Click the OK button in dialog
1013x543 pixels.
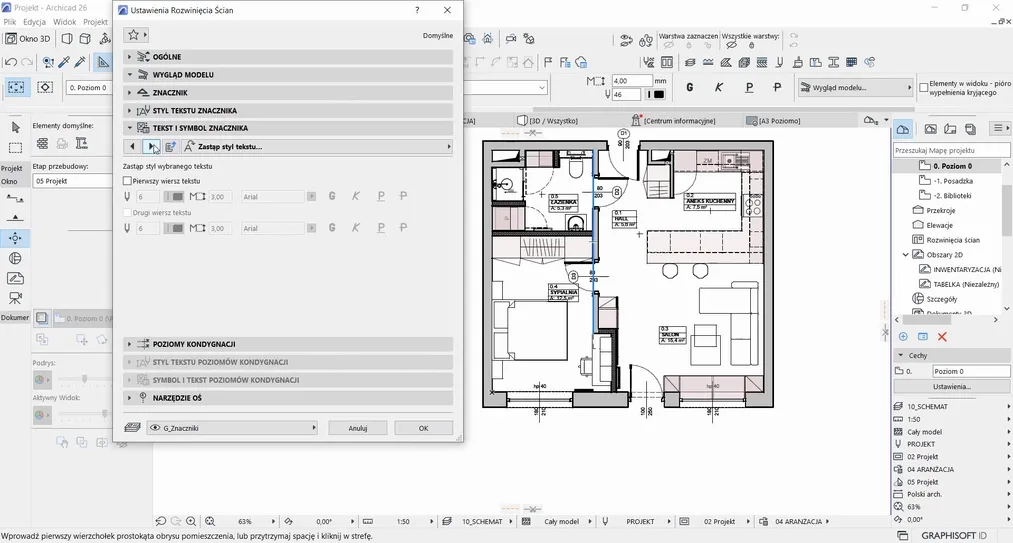[423, 428]
